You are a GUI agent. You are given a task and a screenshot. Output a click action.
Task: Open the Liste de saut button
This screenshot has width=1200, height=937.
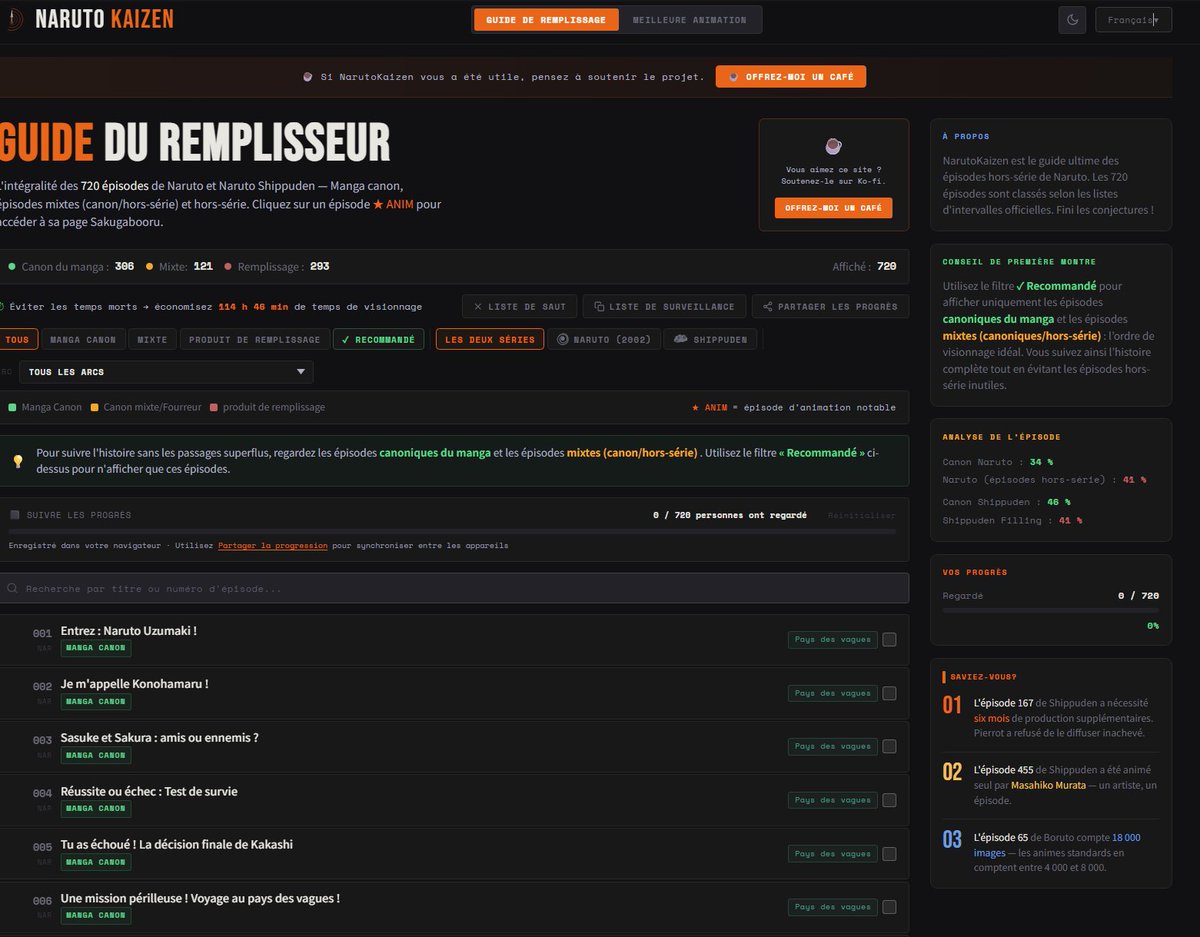pos(520,306)
